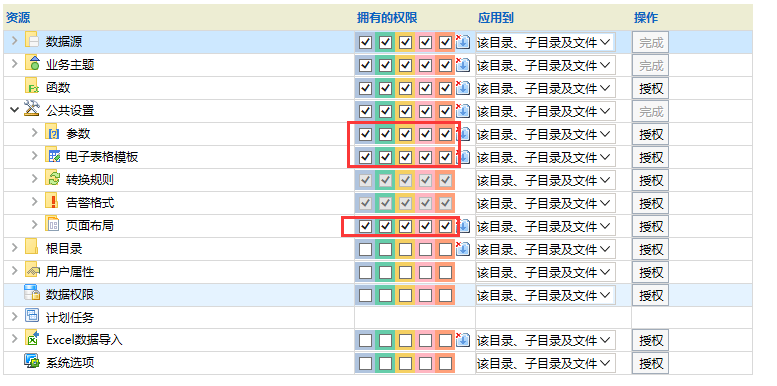Click the clear-permission icon in 公共设置 row

click(462, 110)
